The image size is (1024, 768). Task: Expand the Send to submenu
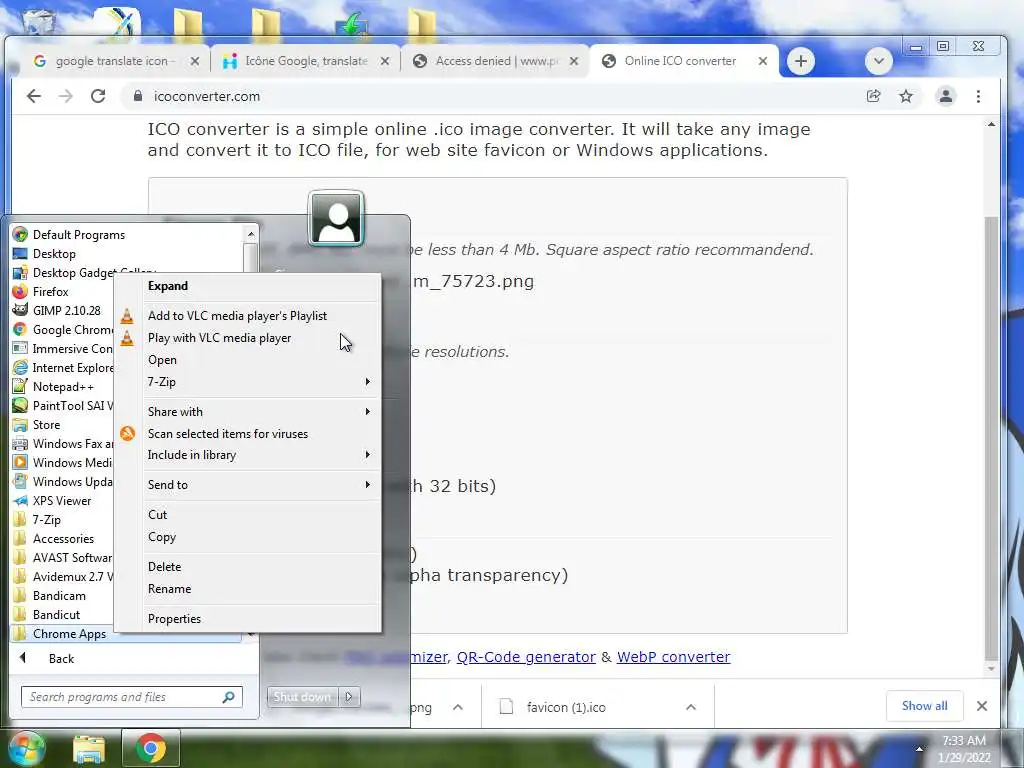[x=248, y=485]
